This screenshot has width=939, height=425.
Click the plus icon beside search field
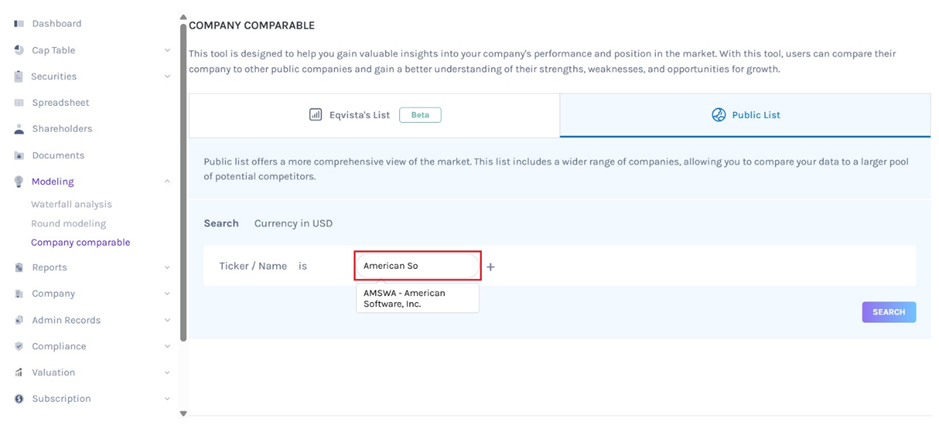tap(491, 267)
